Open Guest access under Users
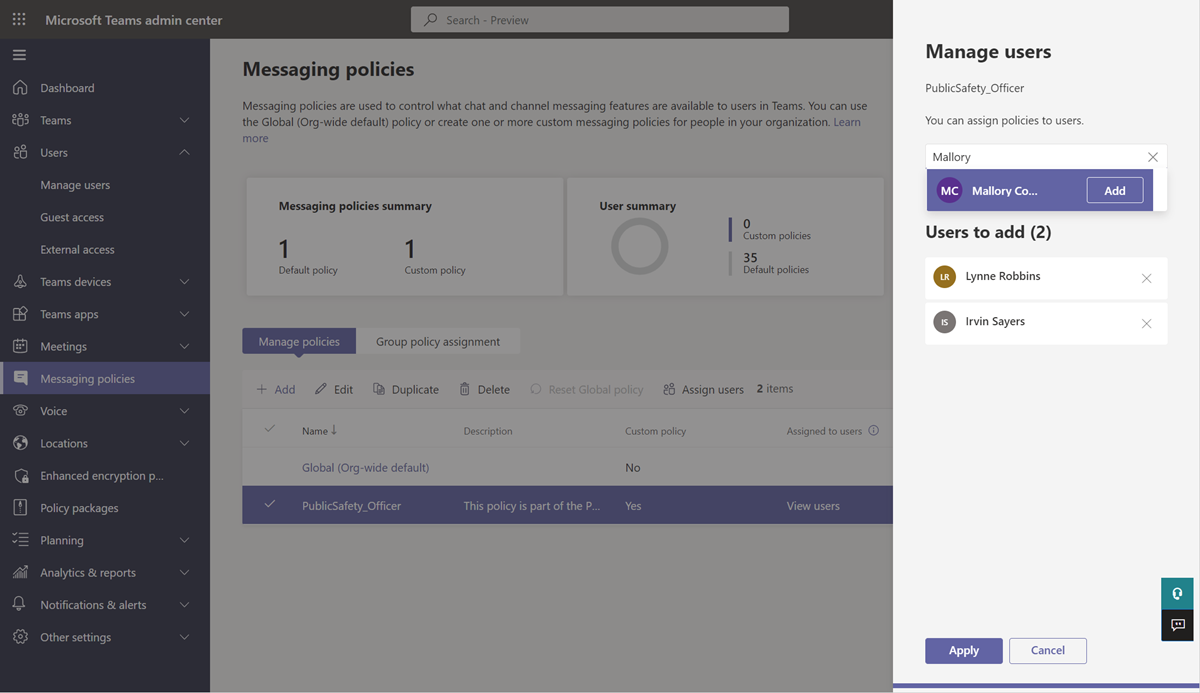Image resolution: width=1200 pixels, height=693 pixels. (x=72, y=217)
